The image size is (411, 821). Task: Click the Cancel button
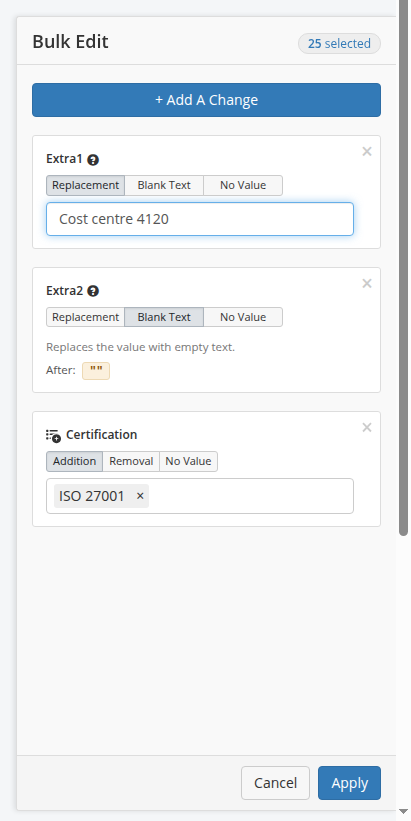275,783
